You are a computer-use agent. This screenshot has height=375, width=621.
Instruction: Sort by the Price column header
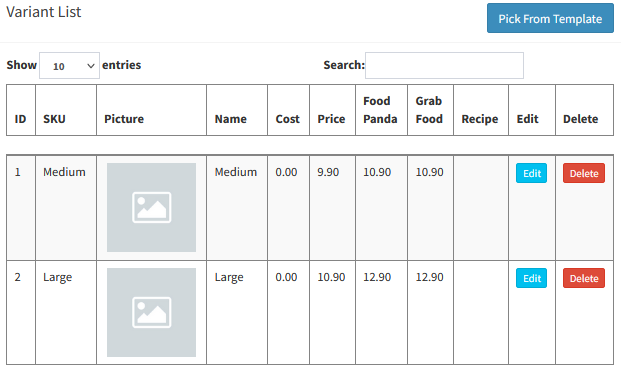coord(332,110)
